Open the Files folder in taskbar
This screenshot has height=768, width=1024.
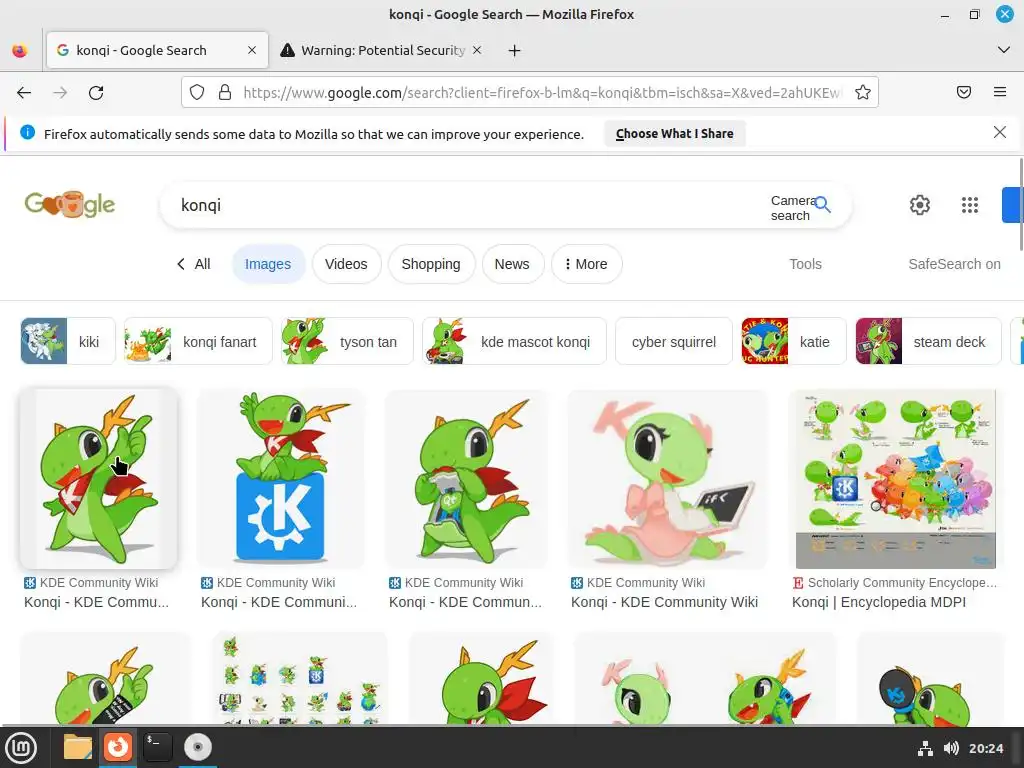77,747
